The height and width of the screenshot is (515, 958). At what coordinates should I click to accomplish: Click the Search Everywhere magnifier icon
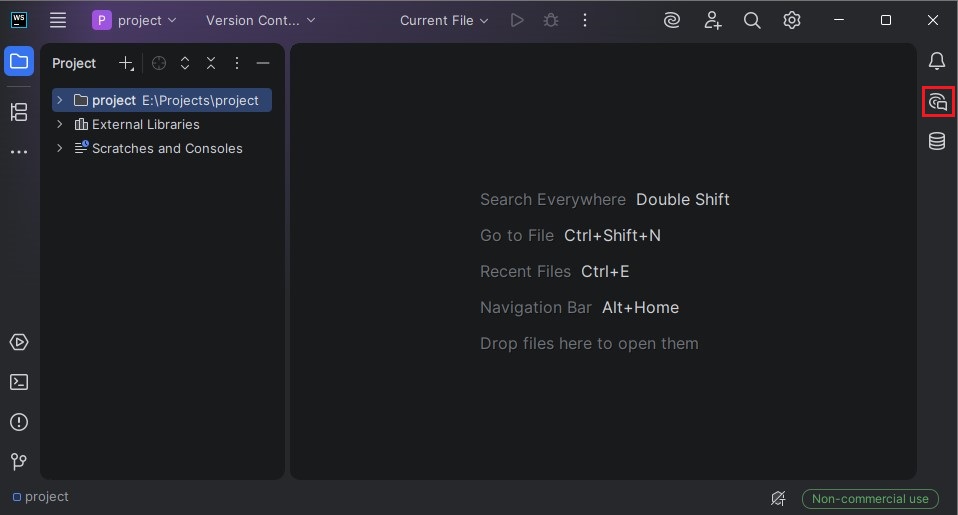752,20
